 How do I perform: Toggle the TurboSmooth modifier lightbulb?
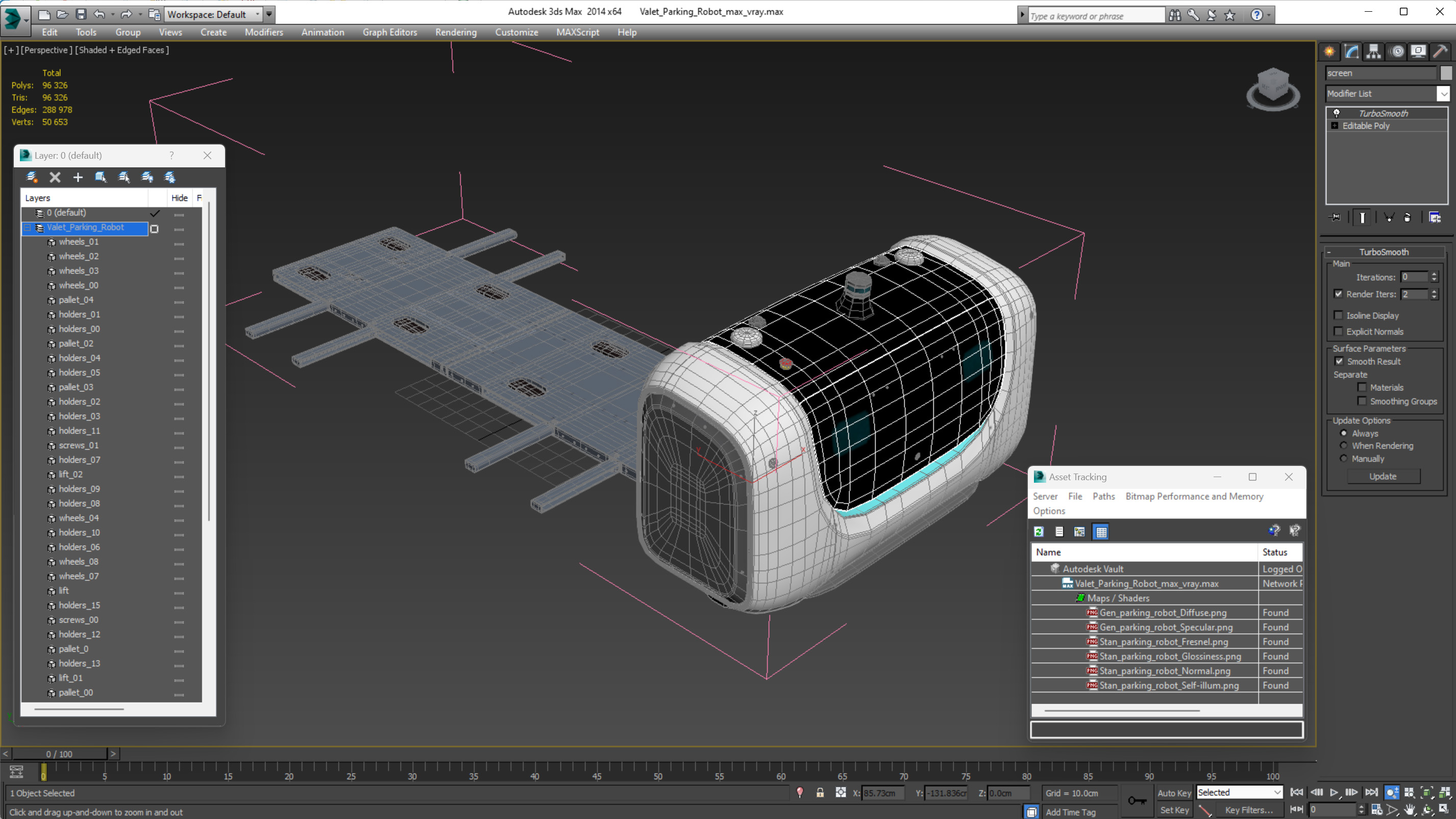[1336, 113]
